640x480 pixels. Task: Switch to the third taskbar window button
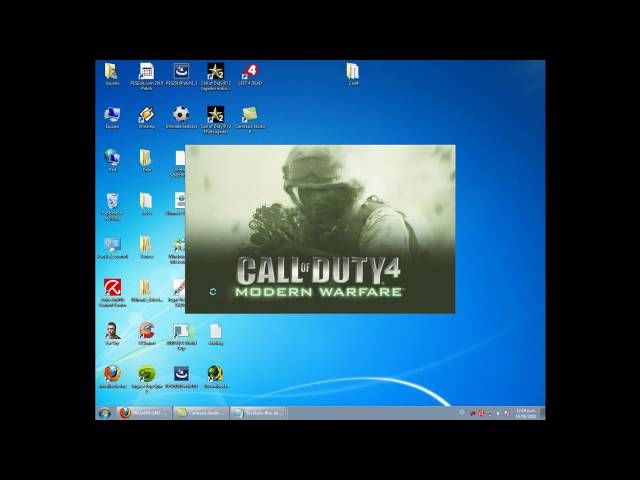(258, 413)
